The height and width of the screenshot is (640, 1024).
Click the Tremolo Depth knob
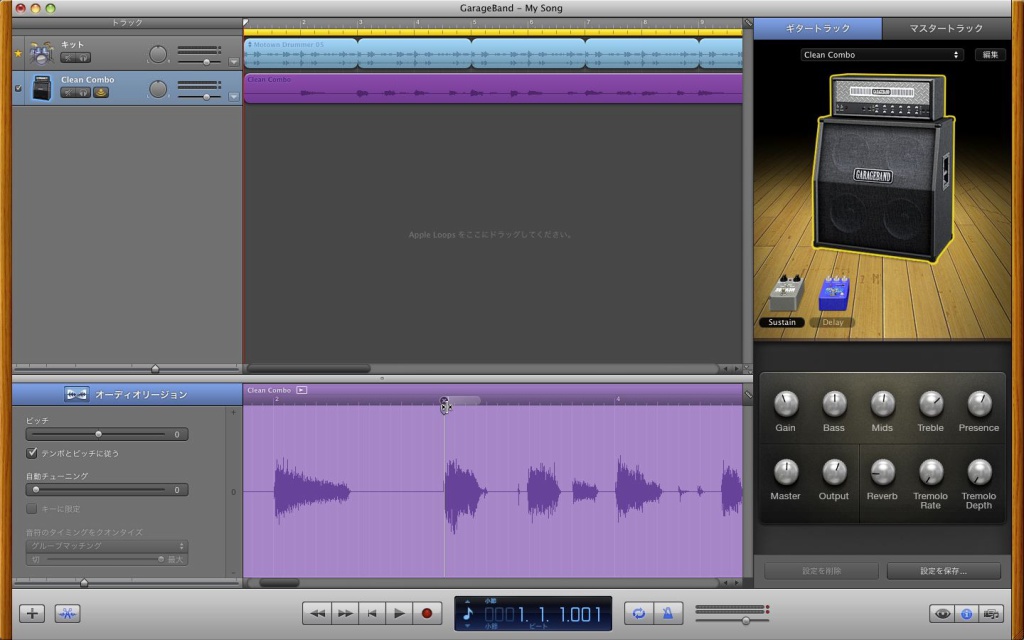point(979,472)
